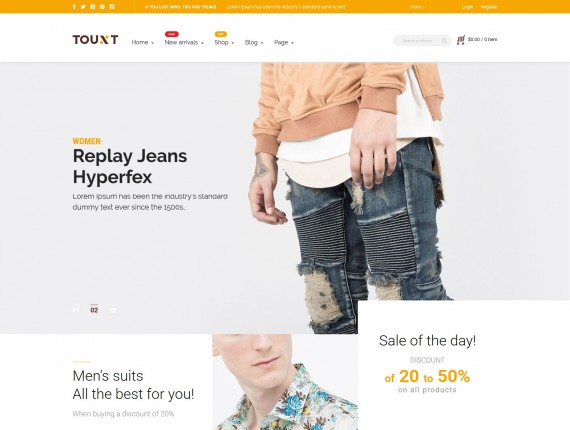Open the Facebook social icon
Image resolution: width=570 pixels, height=430 pixels.
point(74,7)
